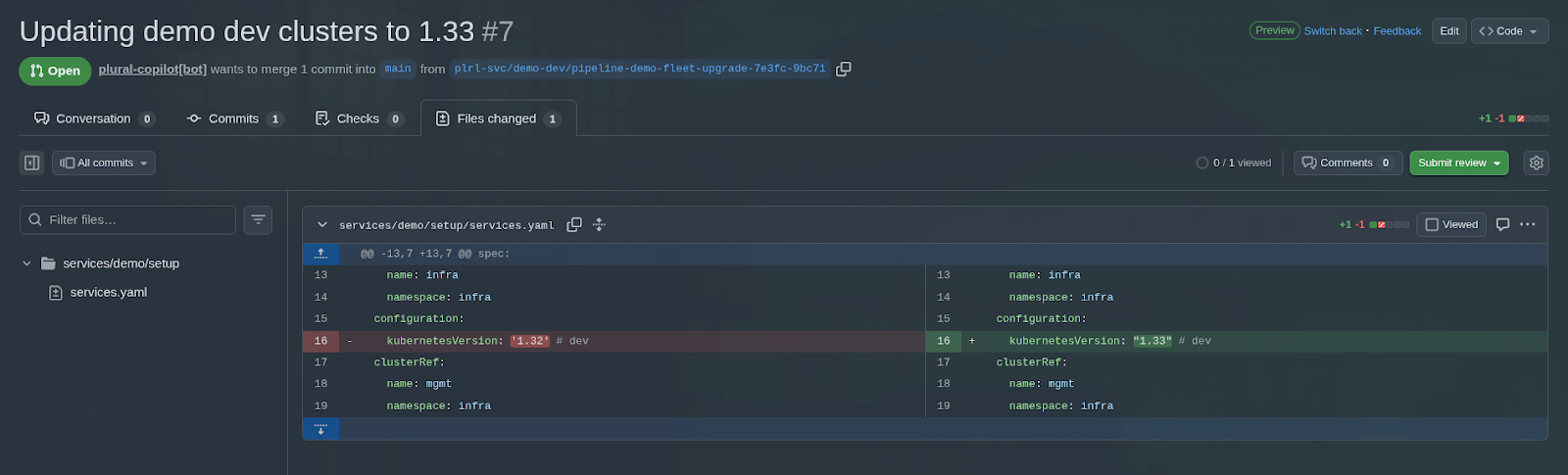Copy the head branch name icon
This screenshot has height=475, width=1568.
(843, 70)
